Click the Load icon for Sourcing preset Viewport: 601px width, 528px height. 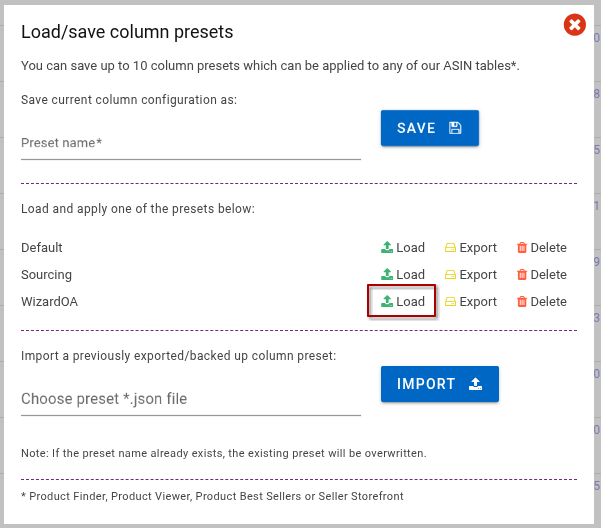coord(387,275)
